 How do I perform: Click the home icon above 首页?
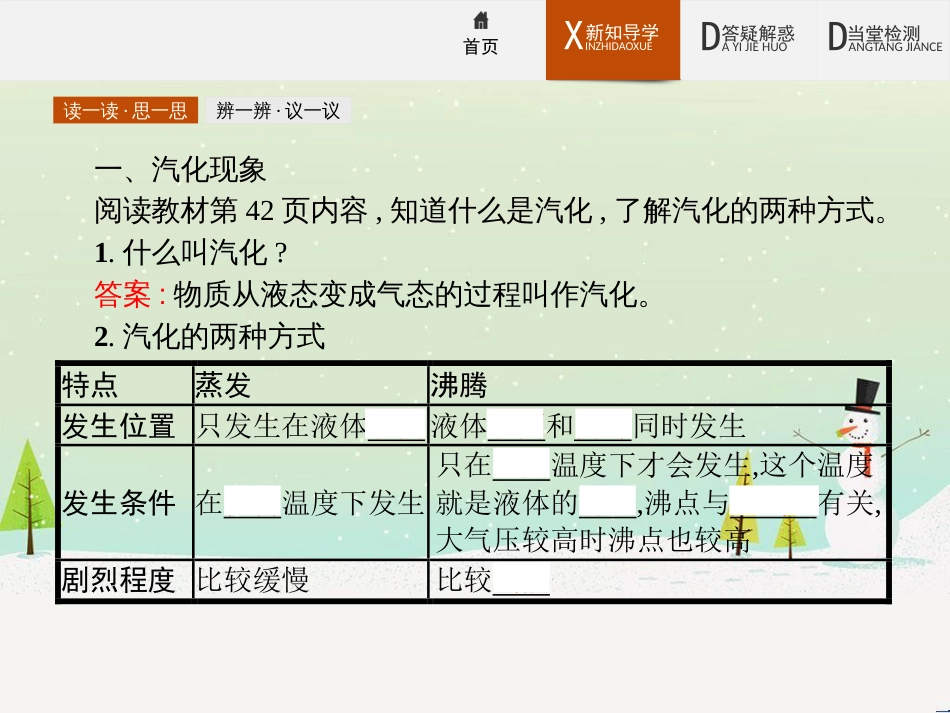click(x=480, y=21)
